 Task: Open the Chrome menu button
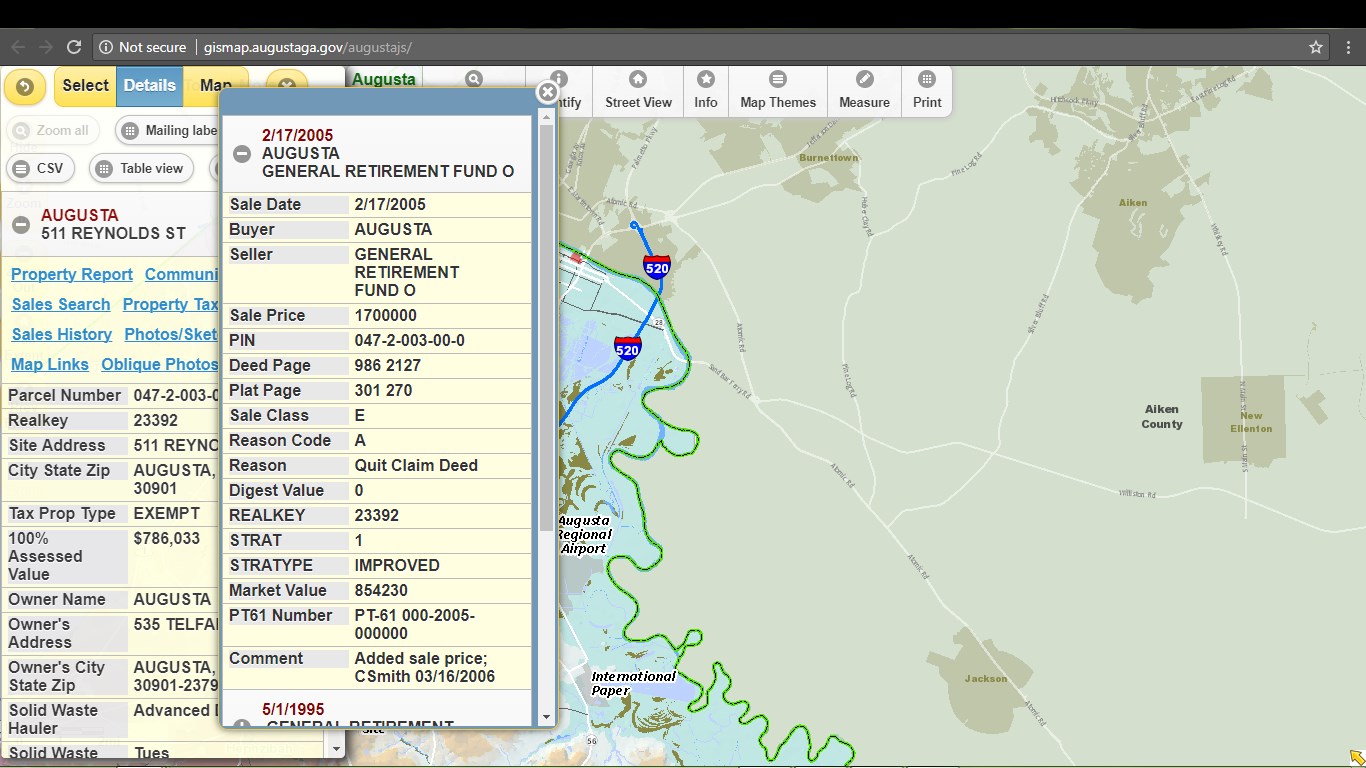point(1348,47)
